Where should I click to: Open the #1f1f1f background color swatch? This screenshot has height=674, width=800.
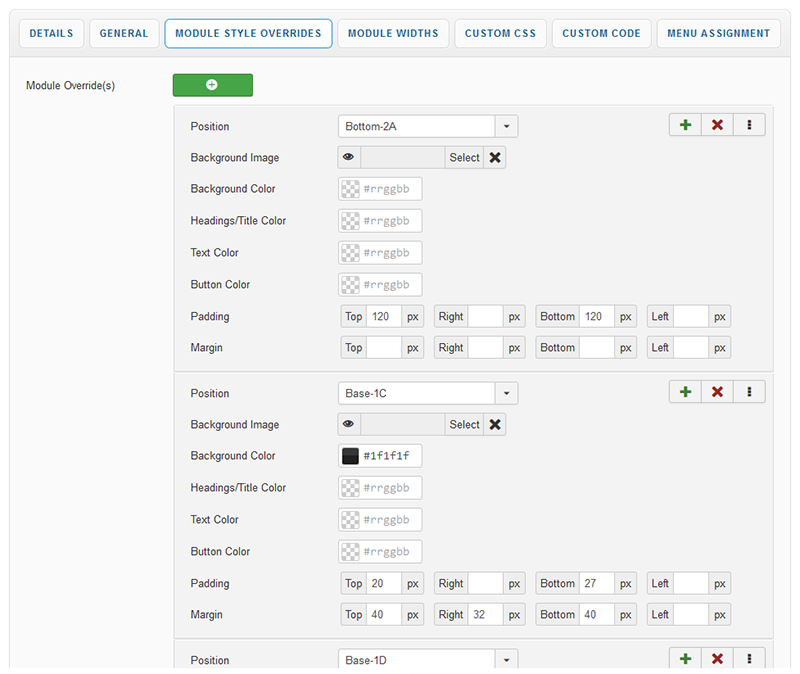coord(350,456)
